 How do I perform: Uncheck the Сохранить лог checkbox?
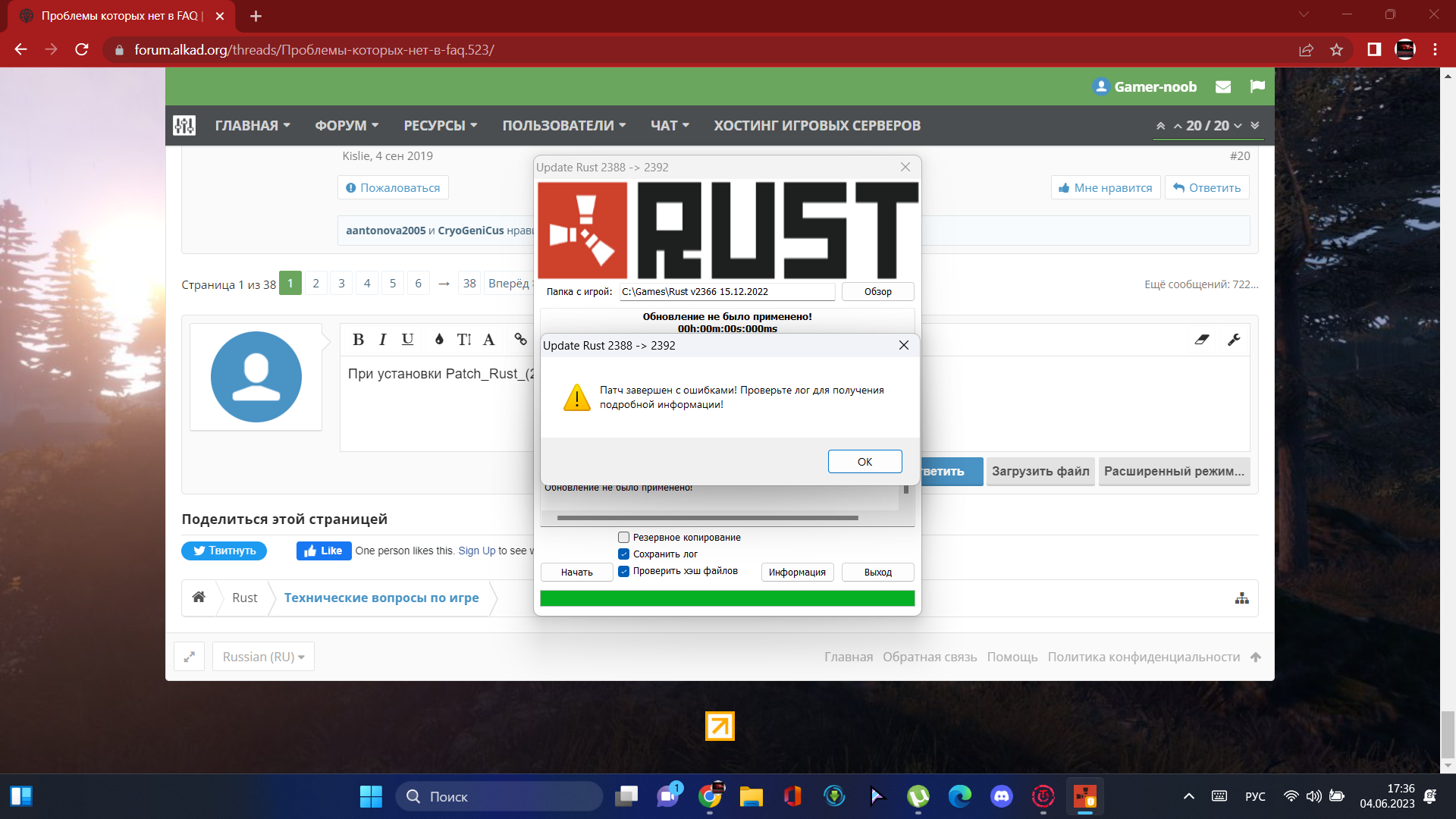(624, 554)
